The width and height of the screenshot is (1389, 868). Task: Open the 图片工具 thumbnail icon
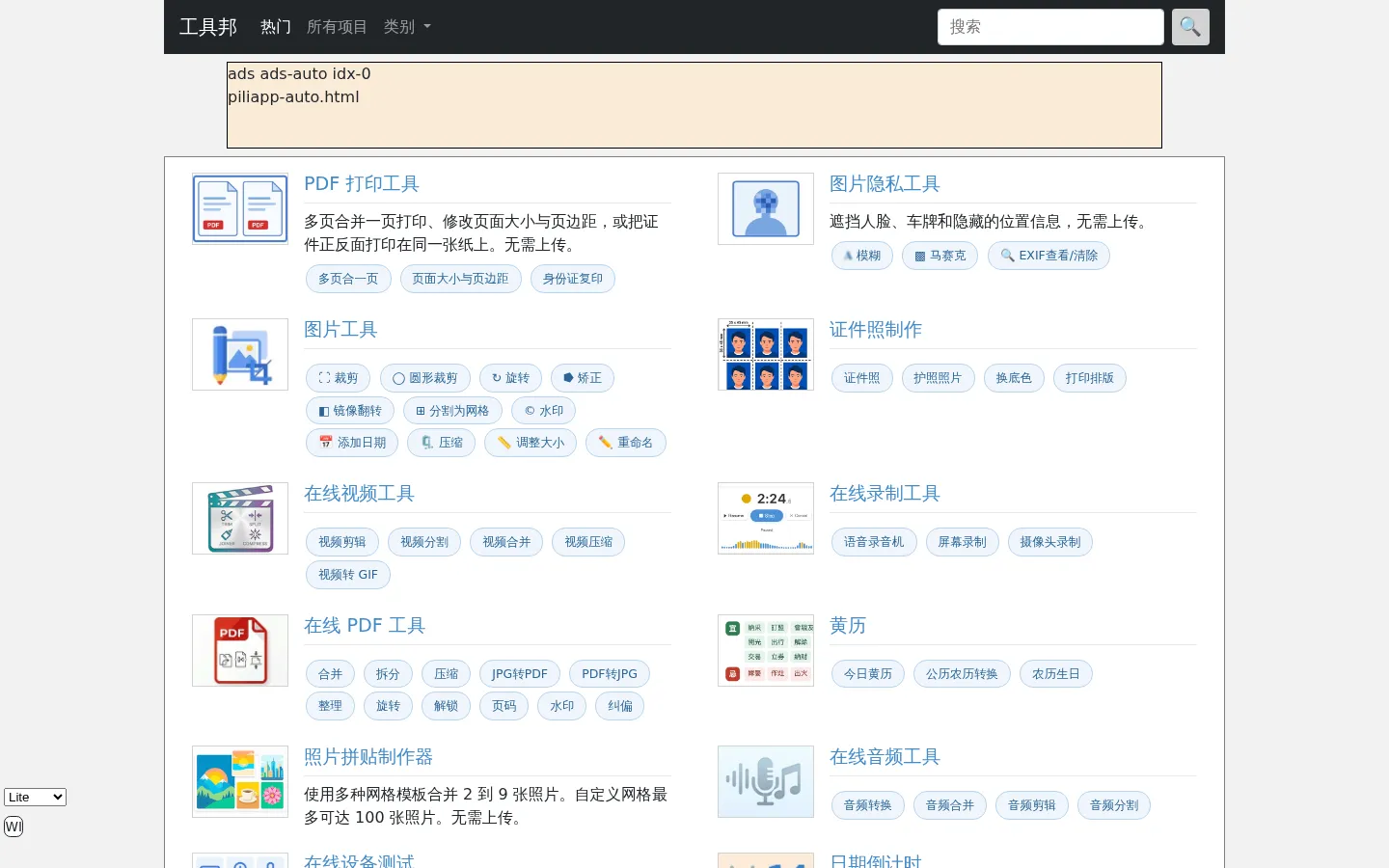(240, 355)
